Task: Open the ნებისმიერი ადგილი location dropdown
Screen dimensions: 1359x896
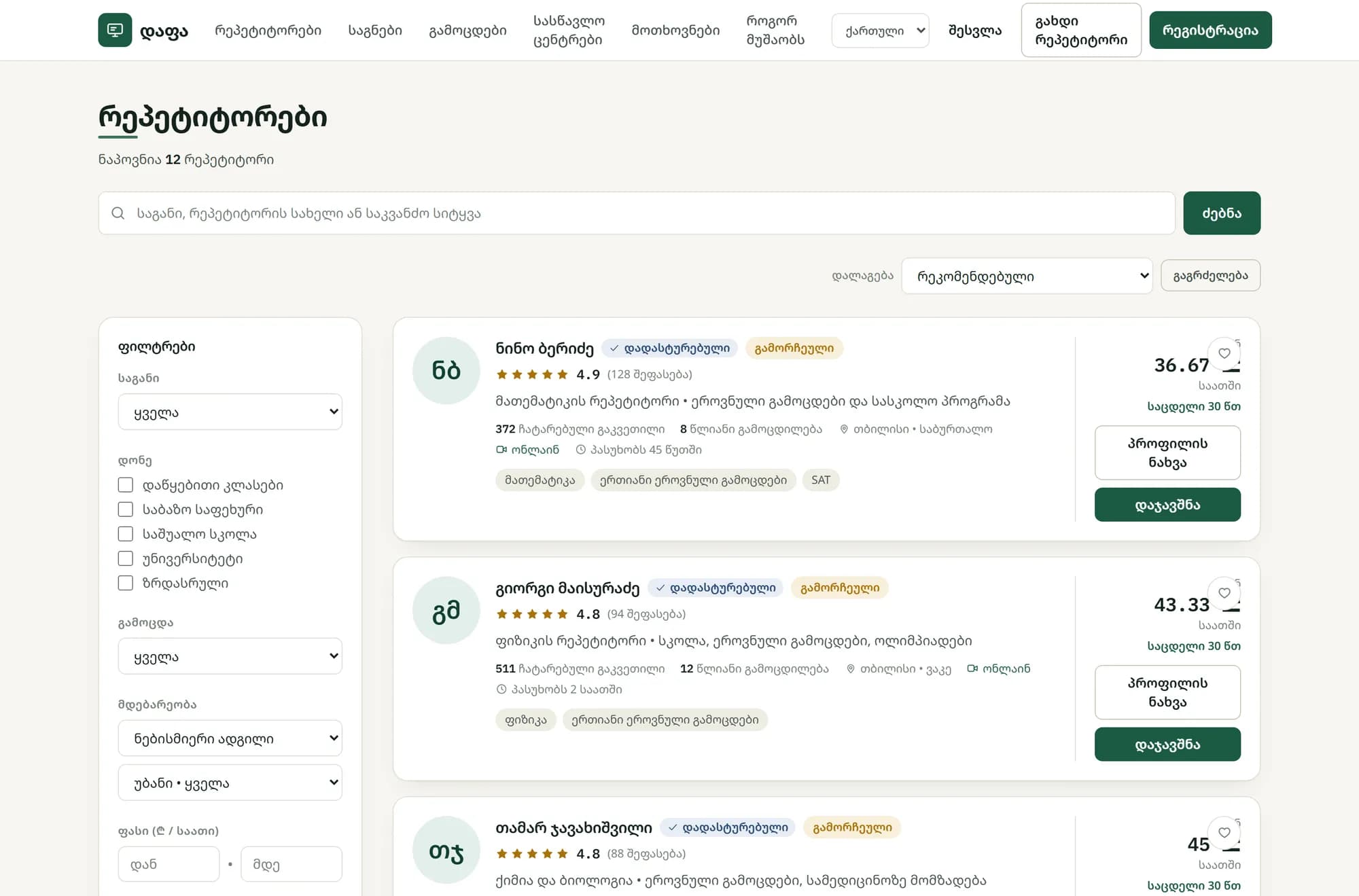Action: click(x=230, y=738)
